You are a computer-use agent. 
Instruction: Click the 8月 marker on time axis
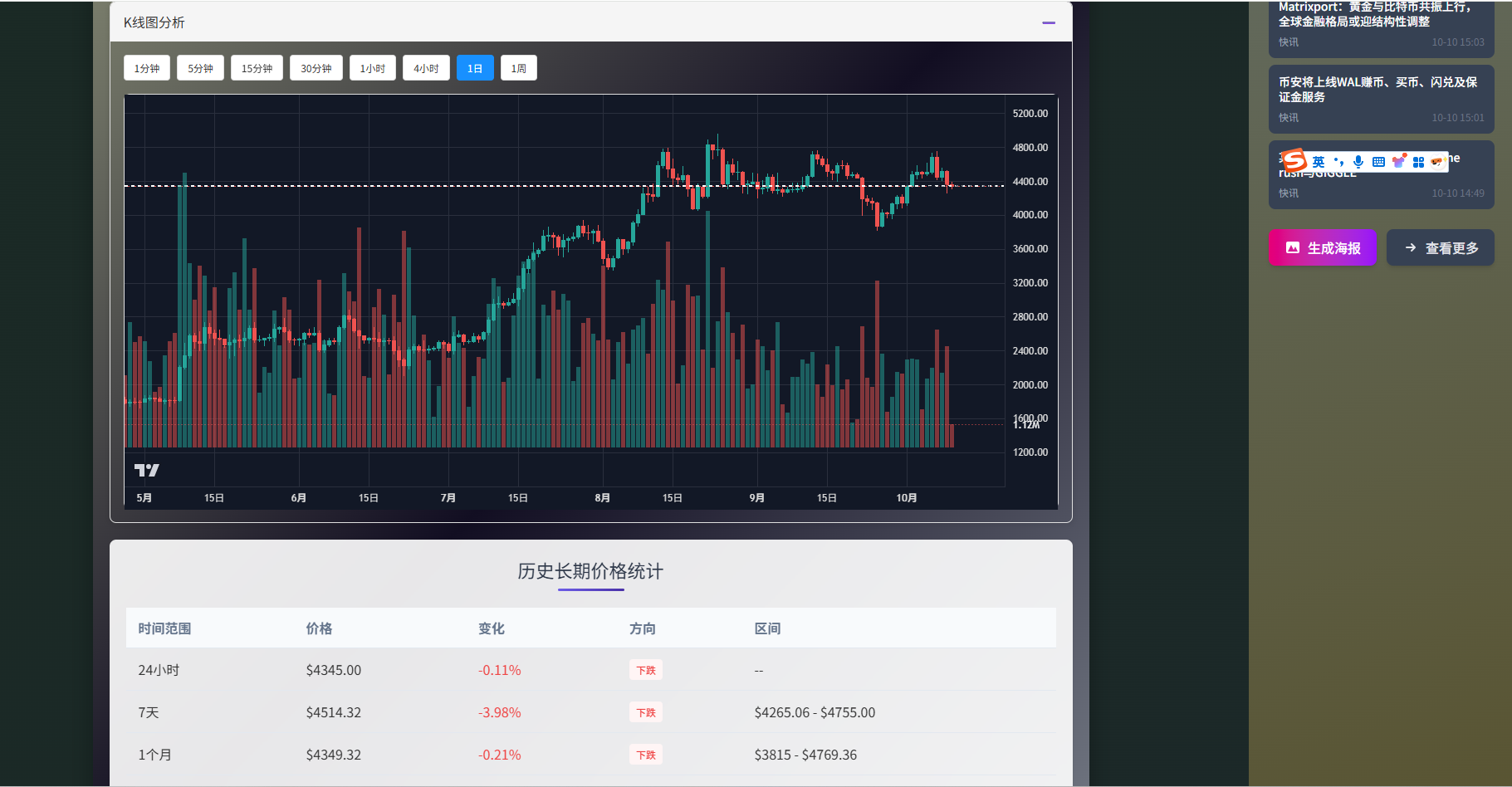pyautogui.click(x=603, y=497)
